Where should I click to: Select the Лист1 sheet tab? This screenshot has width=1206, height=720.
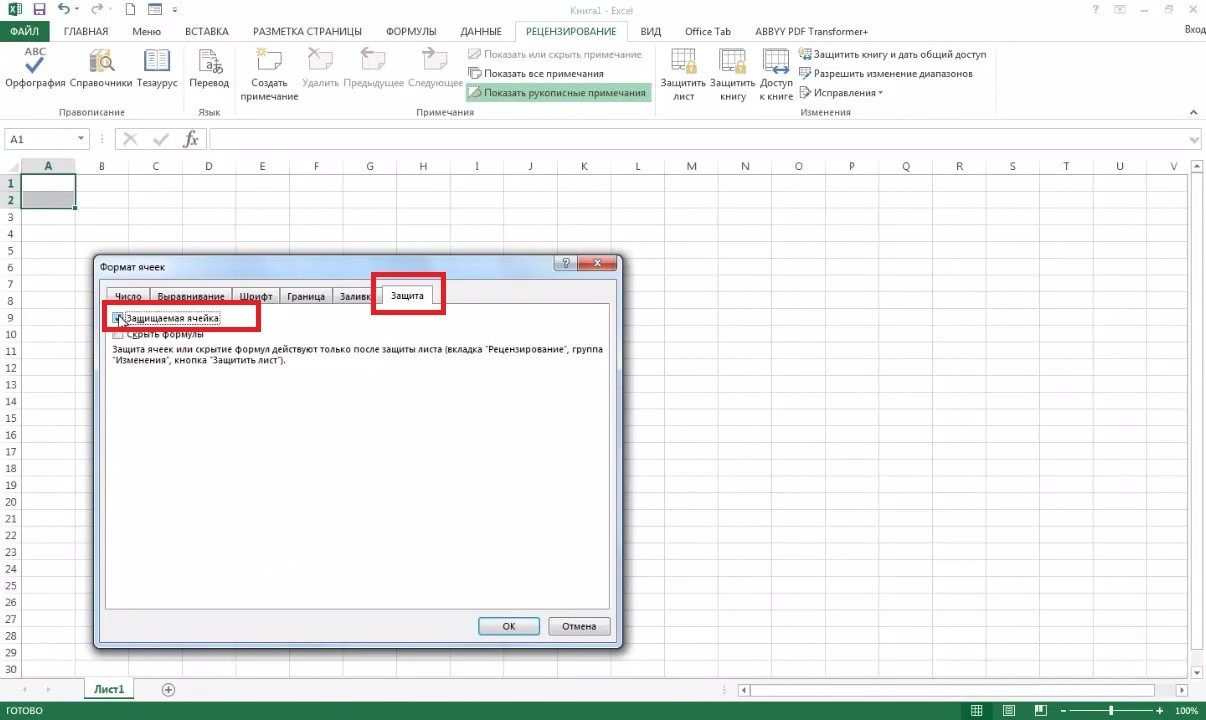pyautogui.click(x=108, y=689)
